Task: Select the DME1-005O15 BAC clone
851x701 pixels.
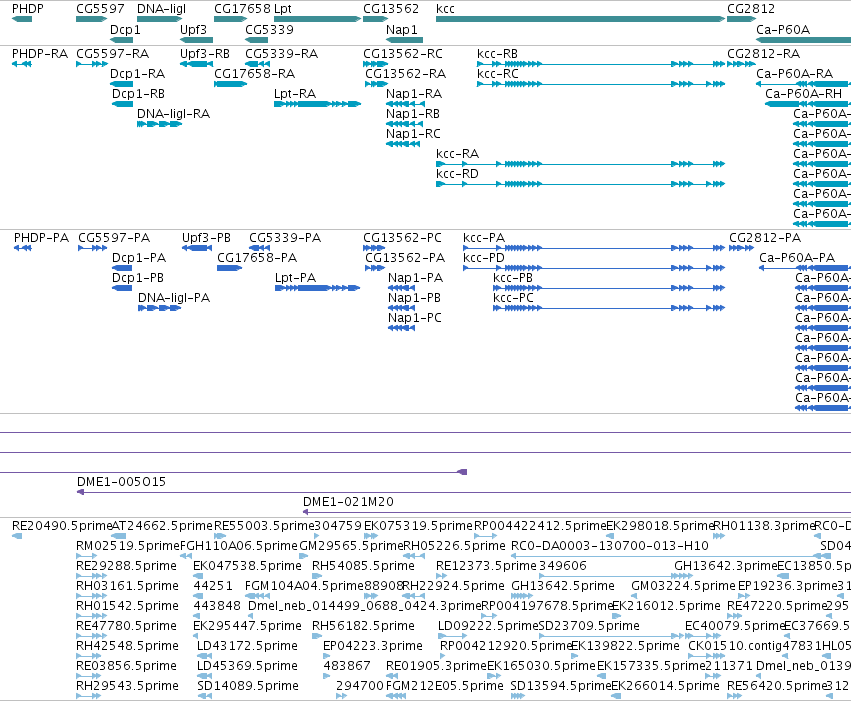Action: pos(464,492)
